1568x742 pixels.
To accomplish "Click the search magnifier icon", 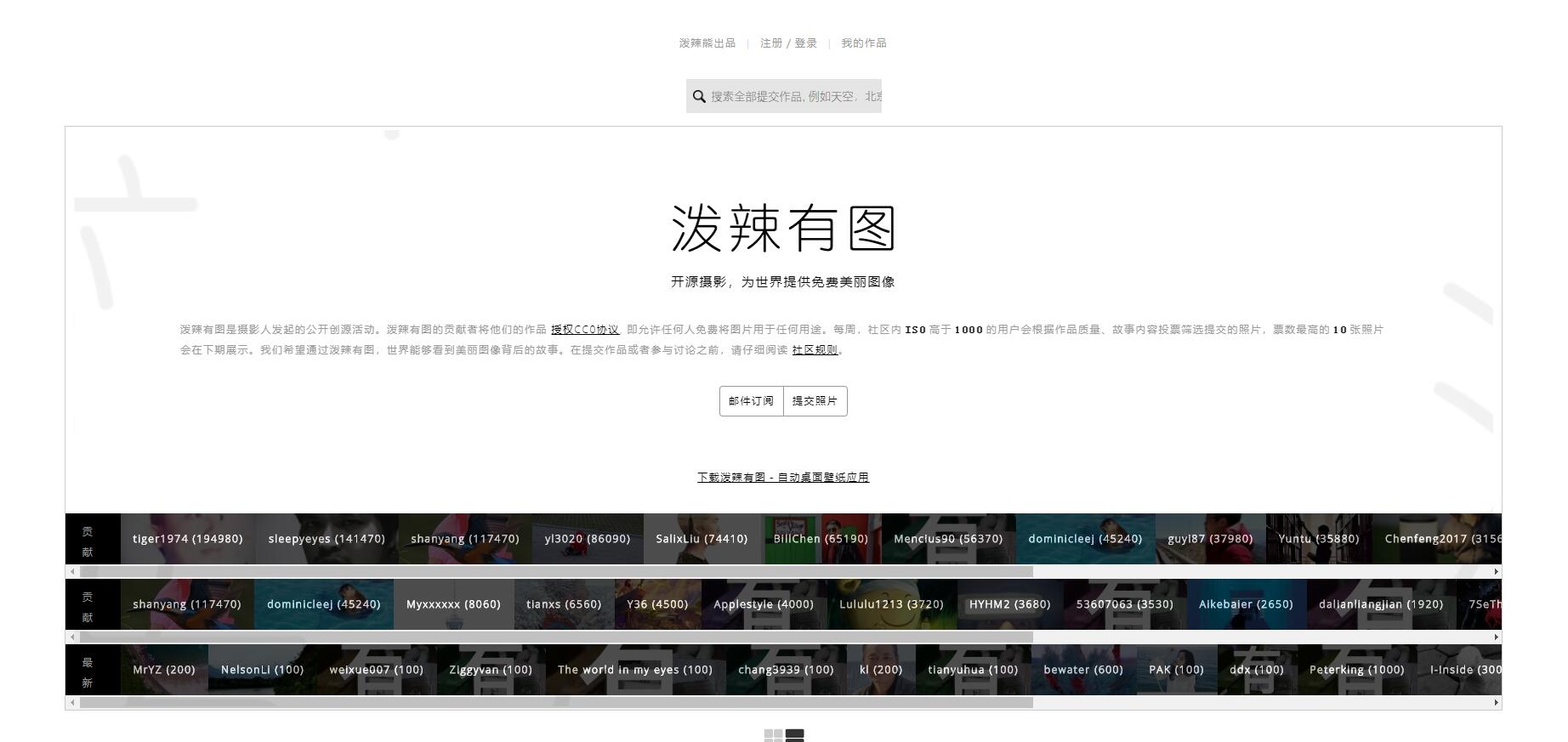I will tap(699, 96).
